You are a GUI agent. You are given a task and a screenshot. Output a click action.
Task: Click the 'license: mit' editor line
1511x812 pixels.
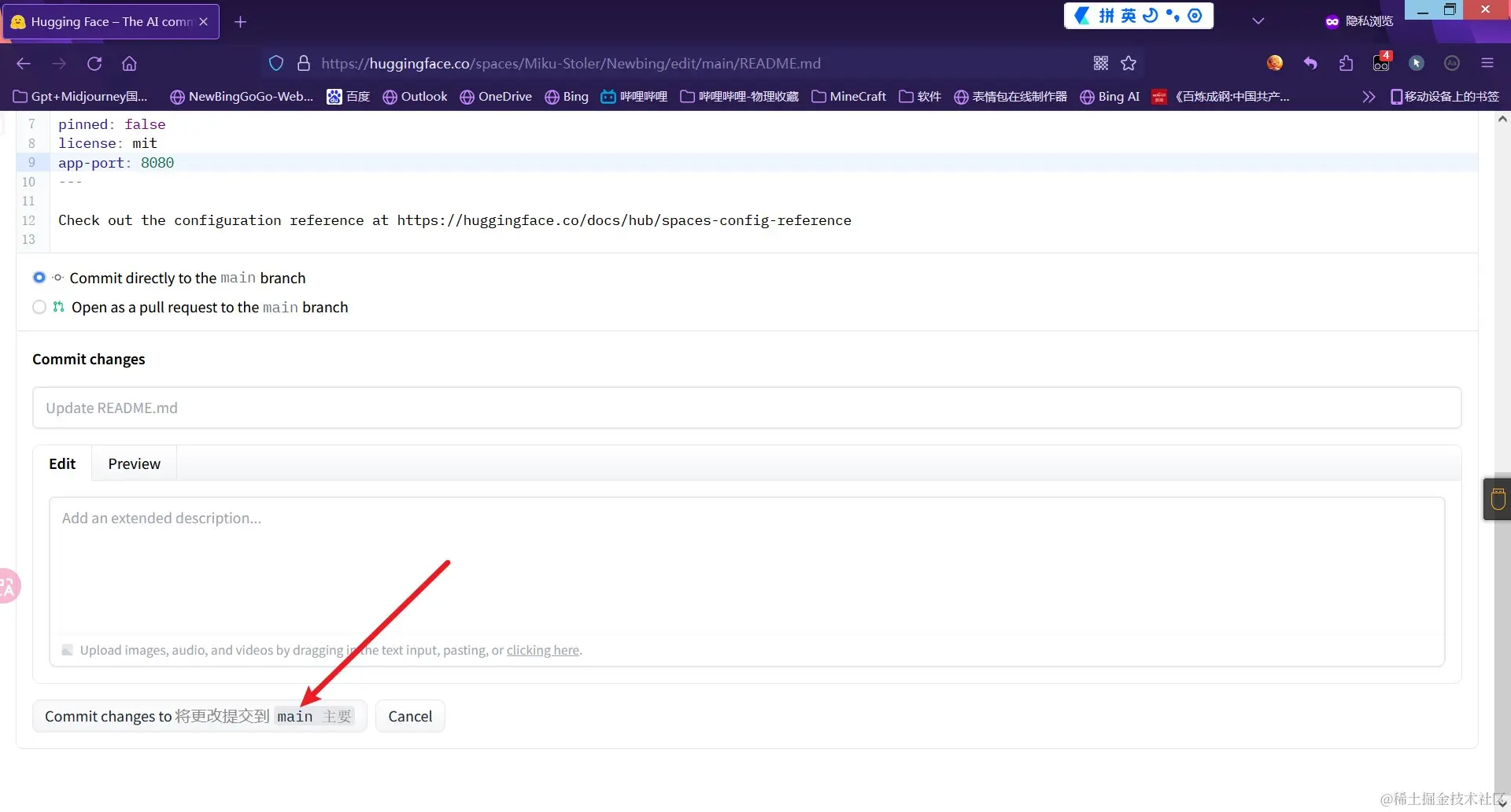pyautogui.click(x=108, y=143)
